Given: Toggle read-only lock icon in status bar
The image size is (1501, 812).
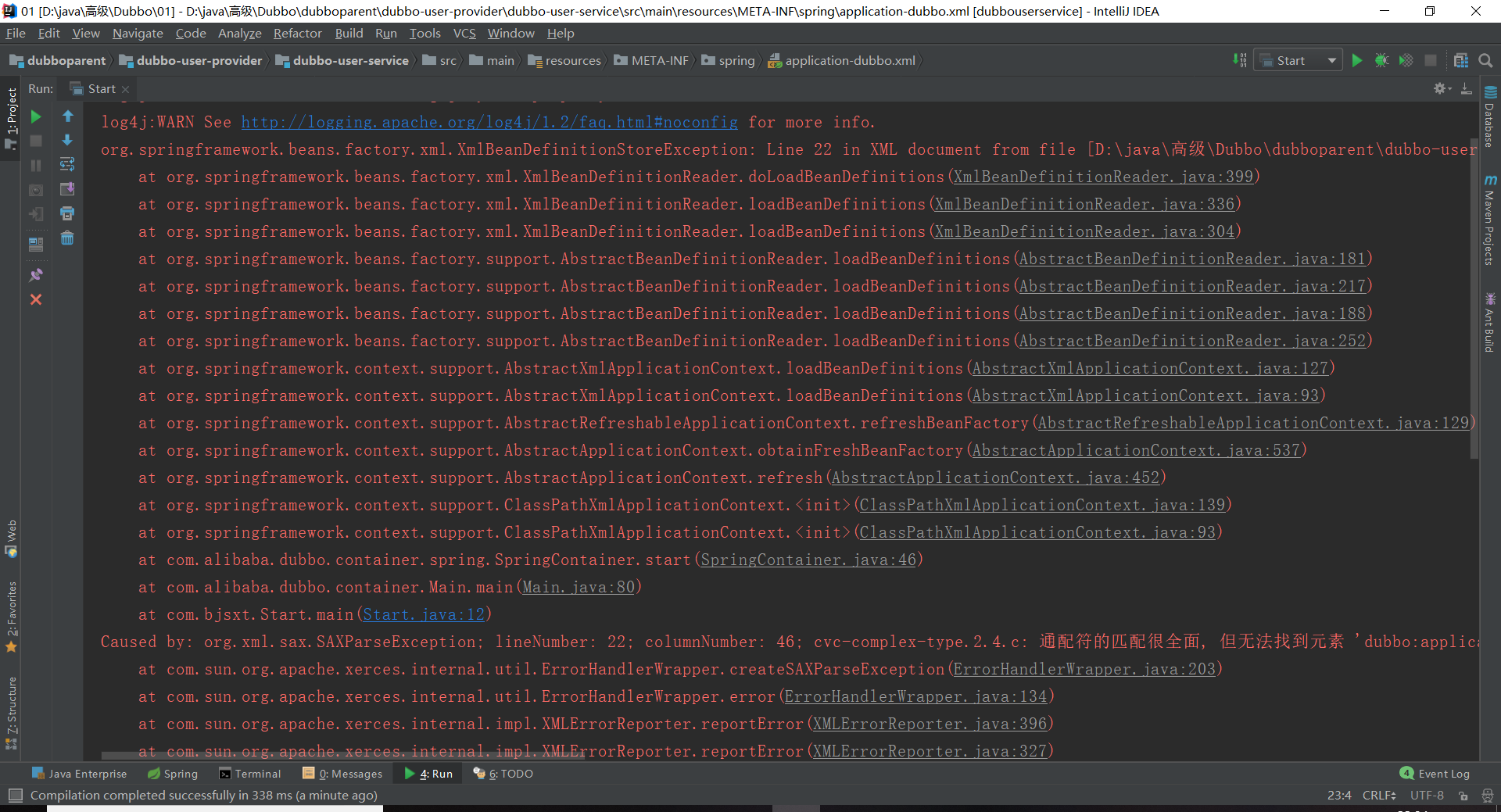Looking at the screenshot, I should (1463, 795).
